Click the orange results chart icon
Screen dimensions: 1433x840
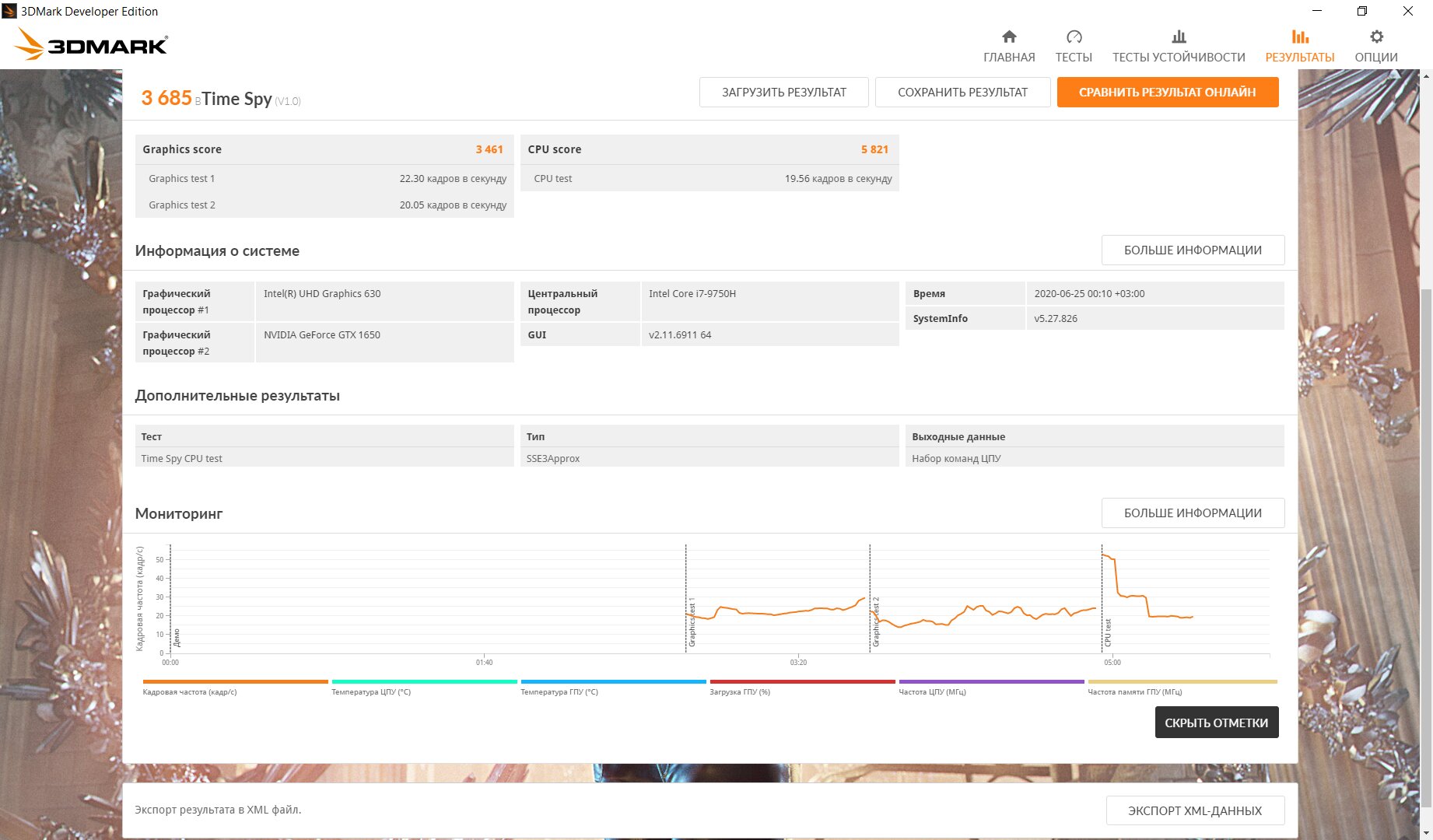1300,37
